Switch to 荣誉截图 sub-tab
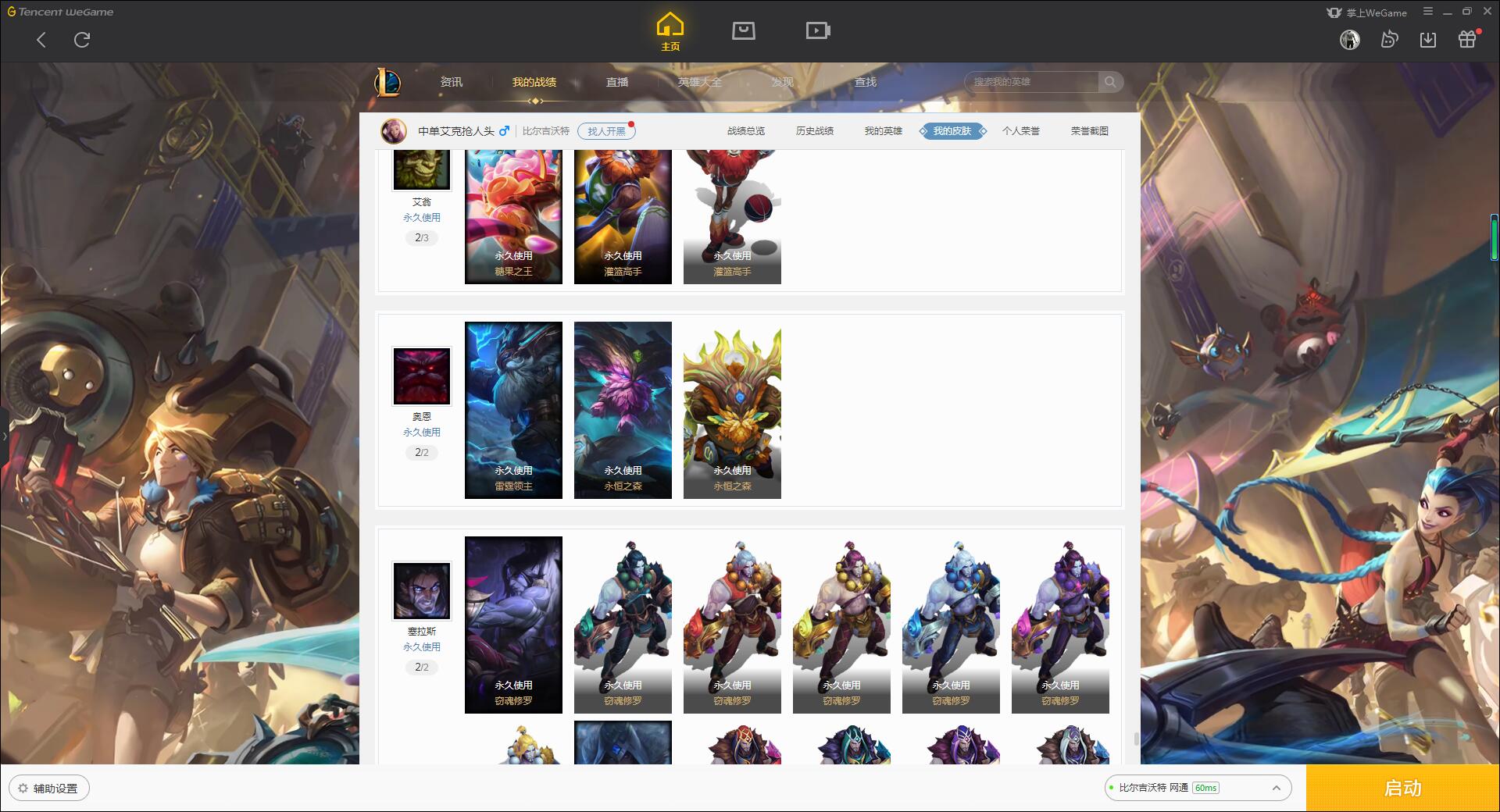 tap(1090, 131)
